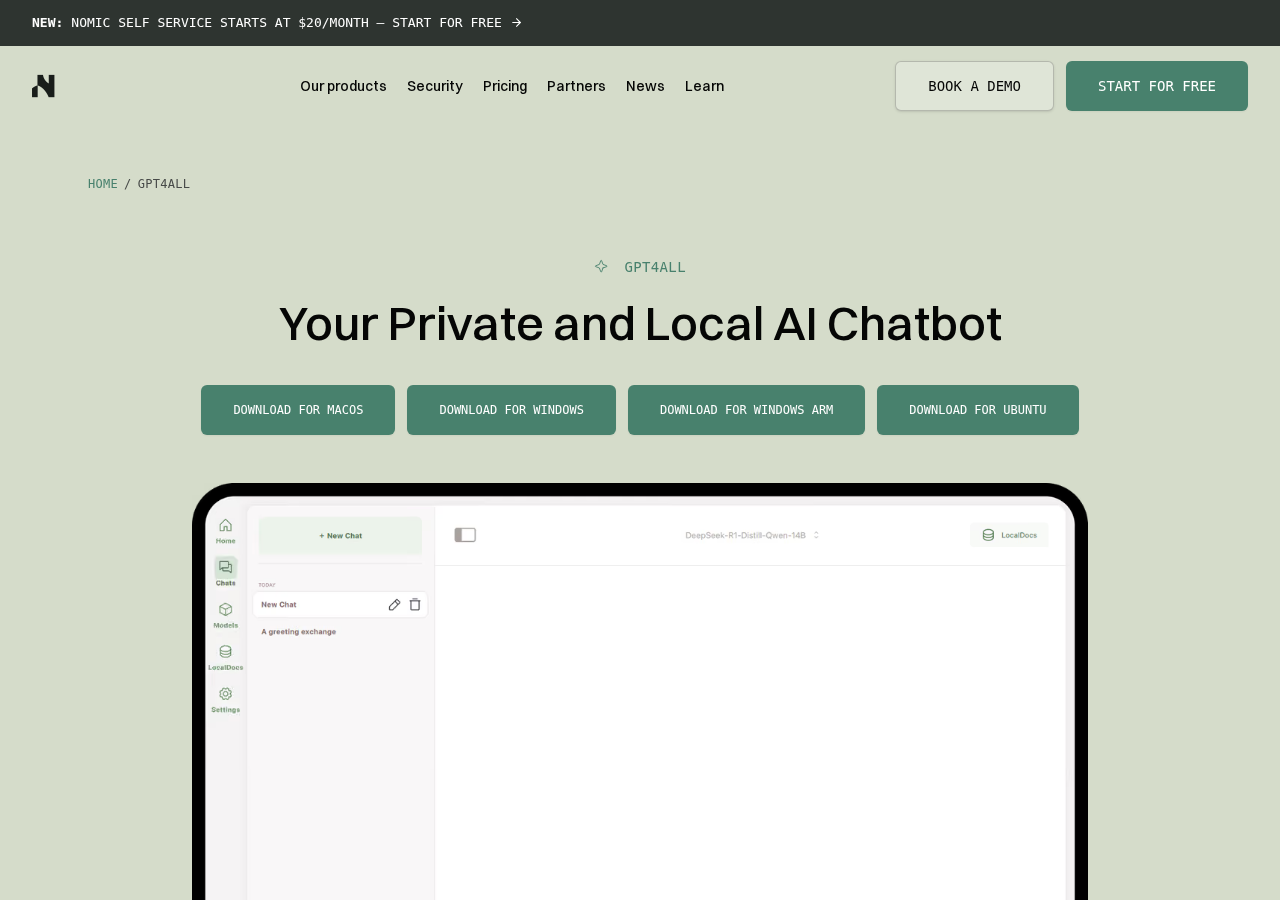The height and width of the screenshot is (900, 1280).
Task: Click the arrow in the announcement banner
Action: (x=517, y=22)
